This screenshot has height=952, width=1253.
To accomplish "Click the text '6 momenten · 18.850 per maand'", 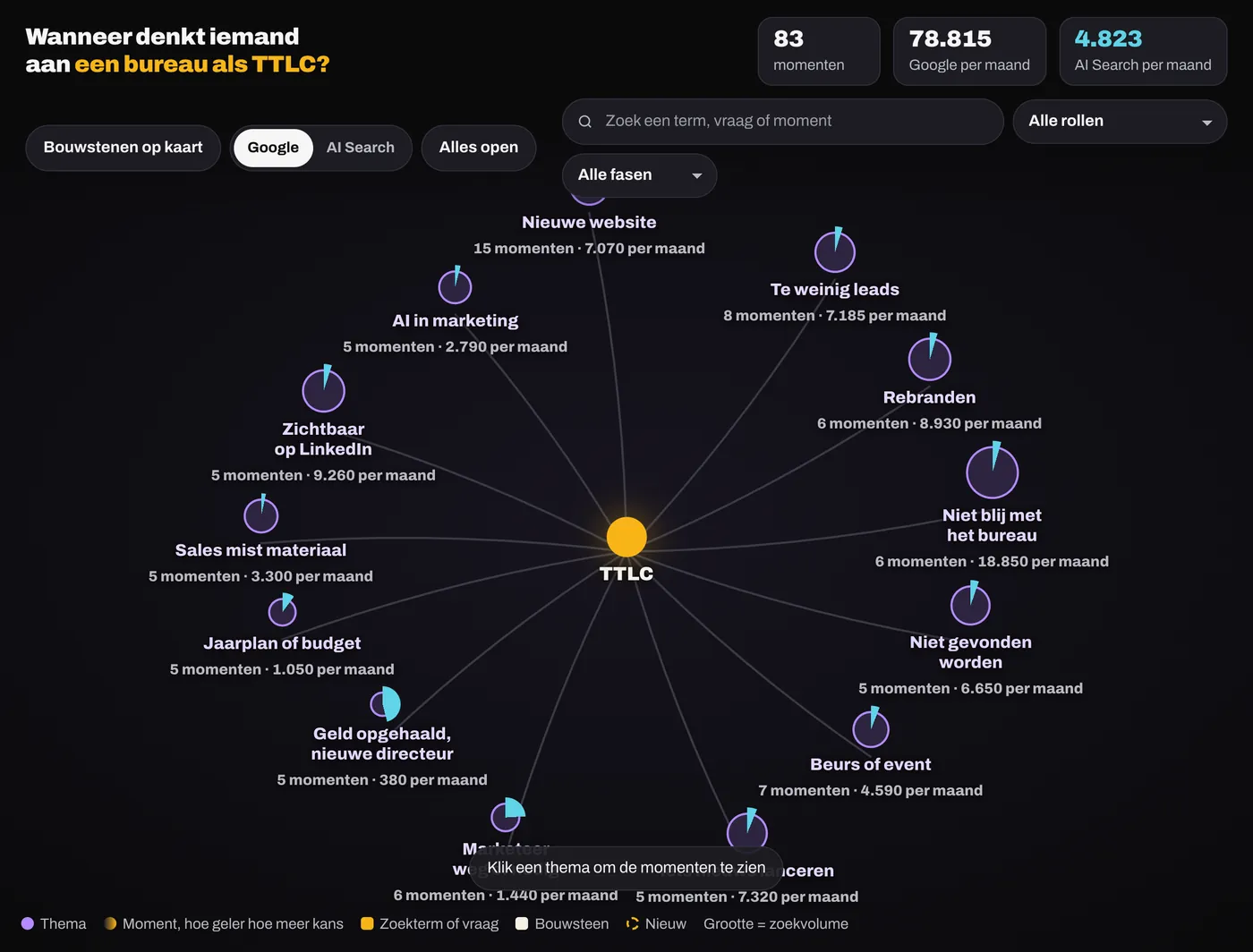I will 992,562.
